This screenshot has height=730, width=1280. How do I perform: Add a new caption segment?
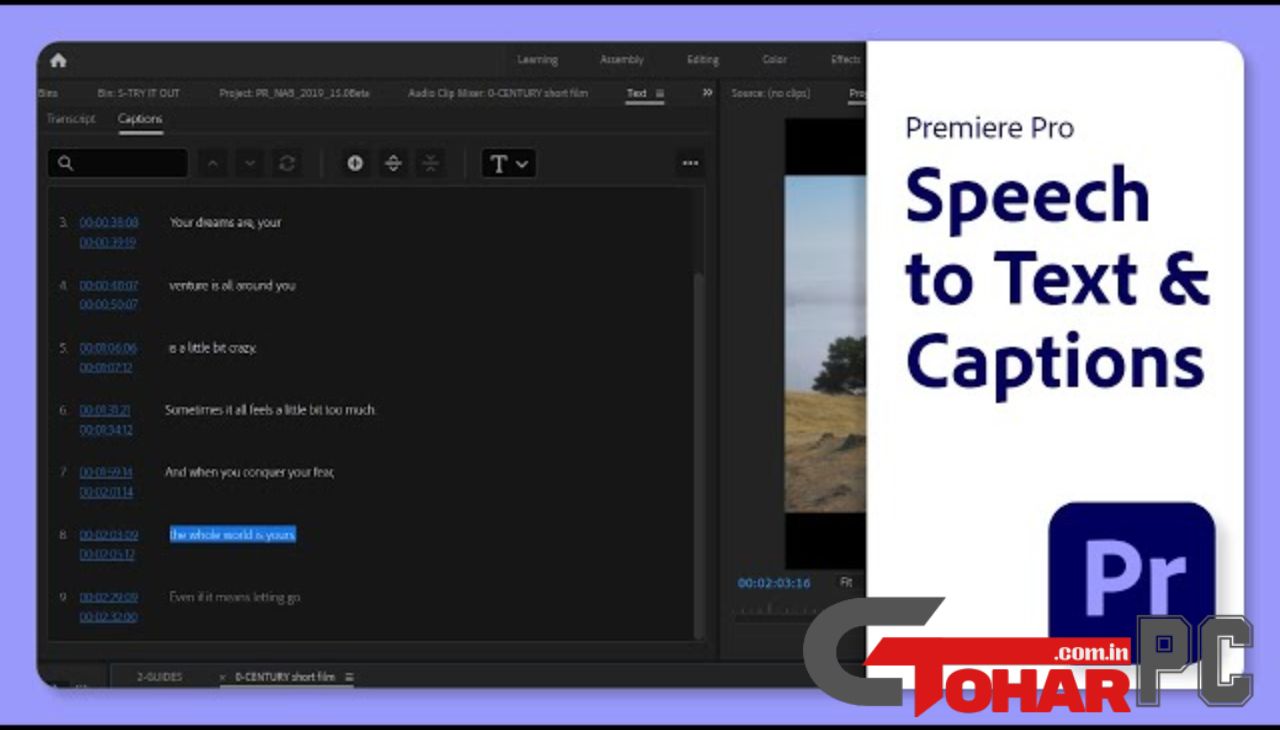tap(355, 163)
